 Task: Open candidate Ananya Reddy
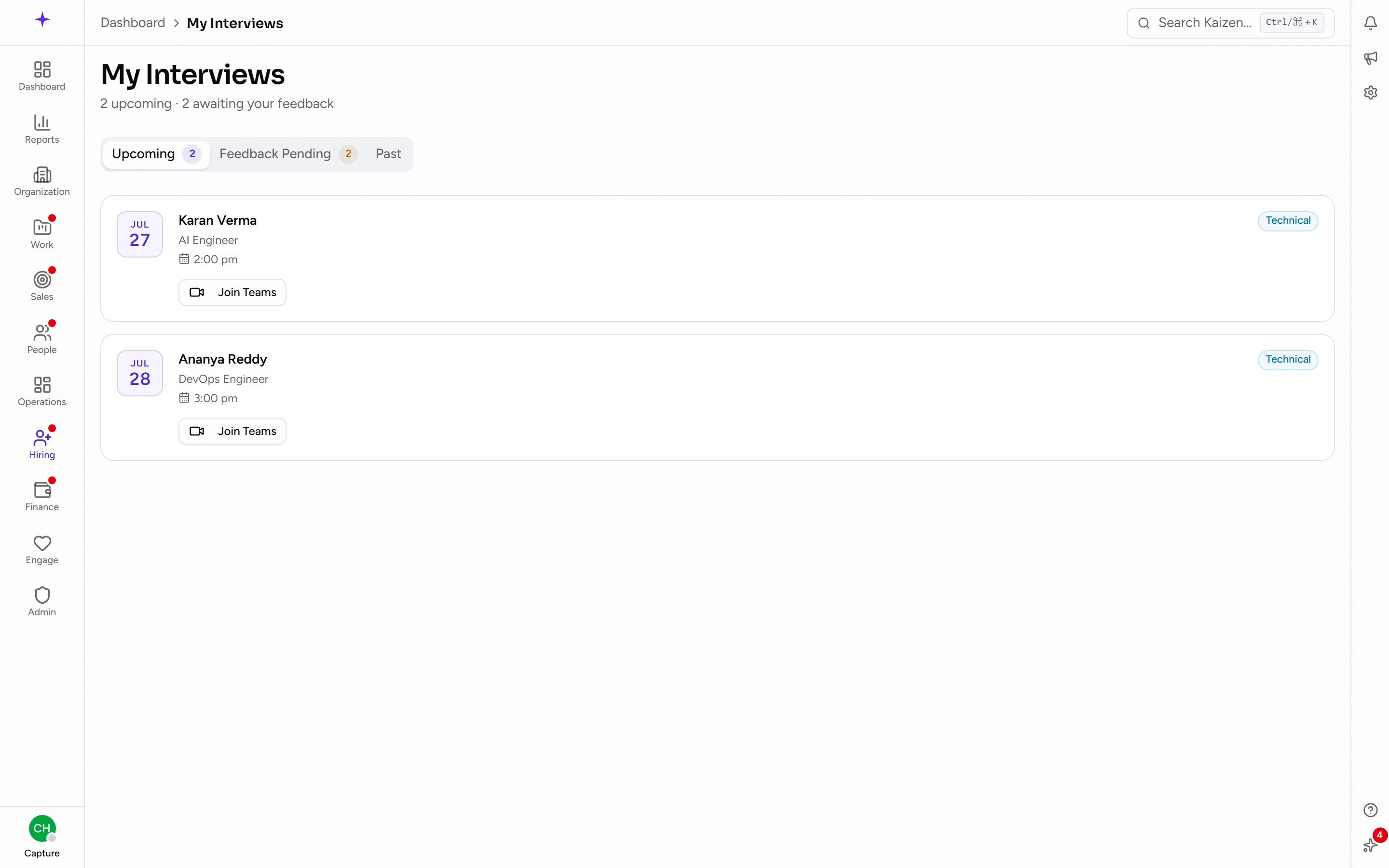point(223,359)
